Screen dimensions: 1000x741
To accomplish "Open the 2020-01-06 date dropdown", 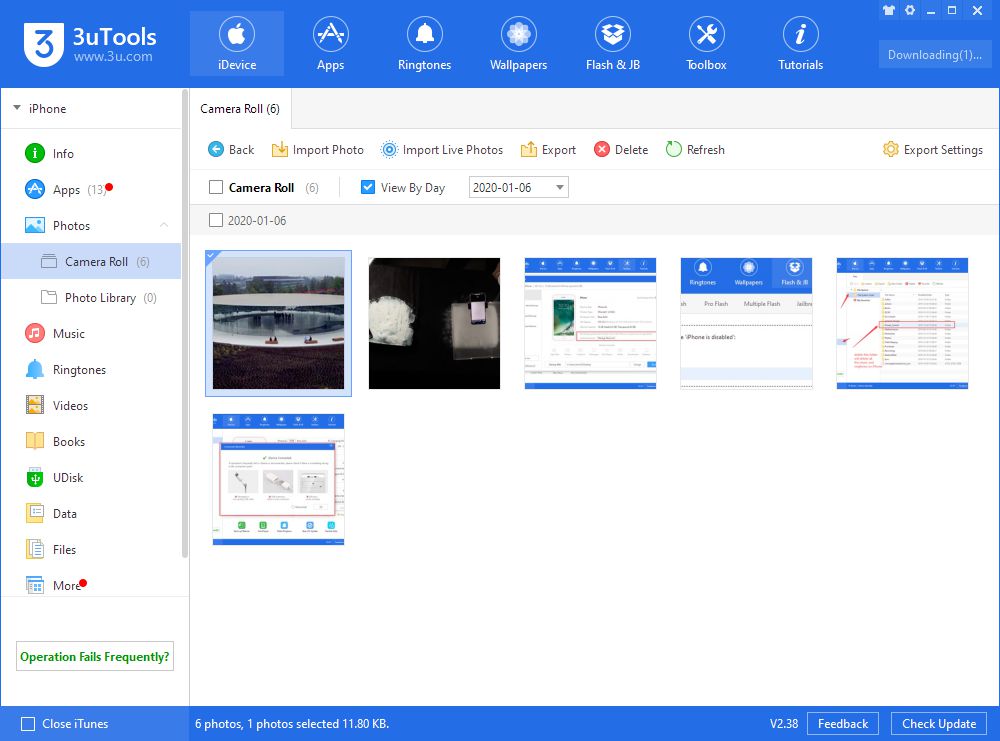I will tap(518, 187).
